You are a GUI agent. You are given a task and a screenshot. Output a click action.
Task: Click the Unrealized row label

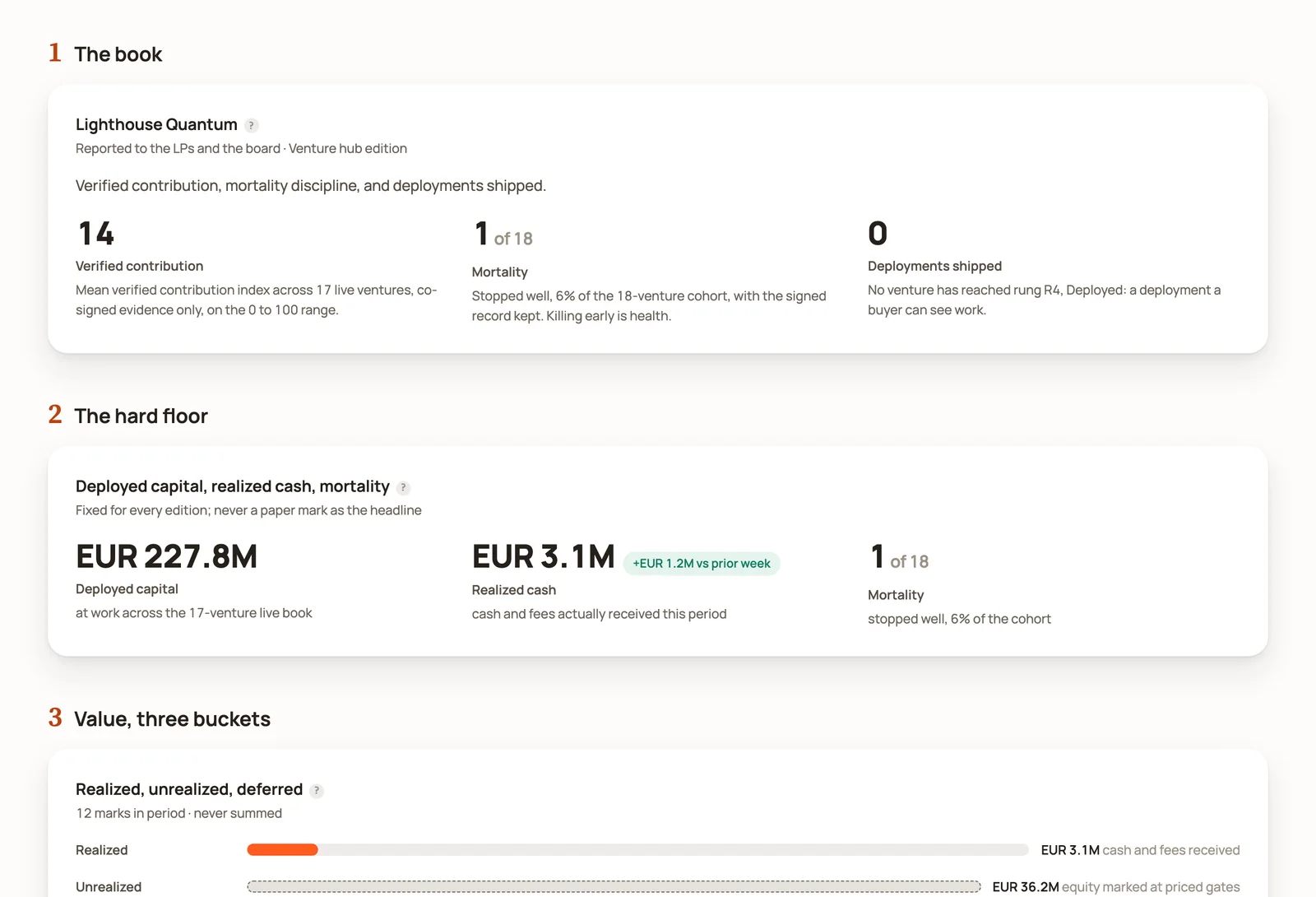pos(109,887)
